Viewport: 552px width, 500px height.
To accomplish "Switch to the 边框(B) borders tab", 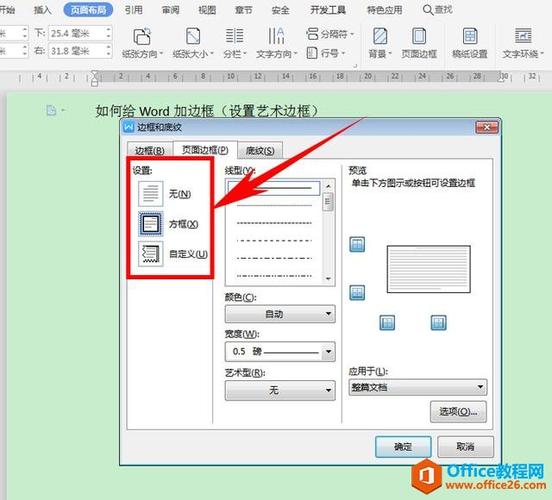I will pos(150,151).
